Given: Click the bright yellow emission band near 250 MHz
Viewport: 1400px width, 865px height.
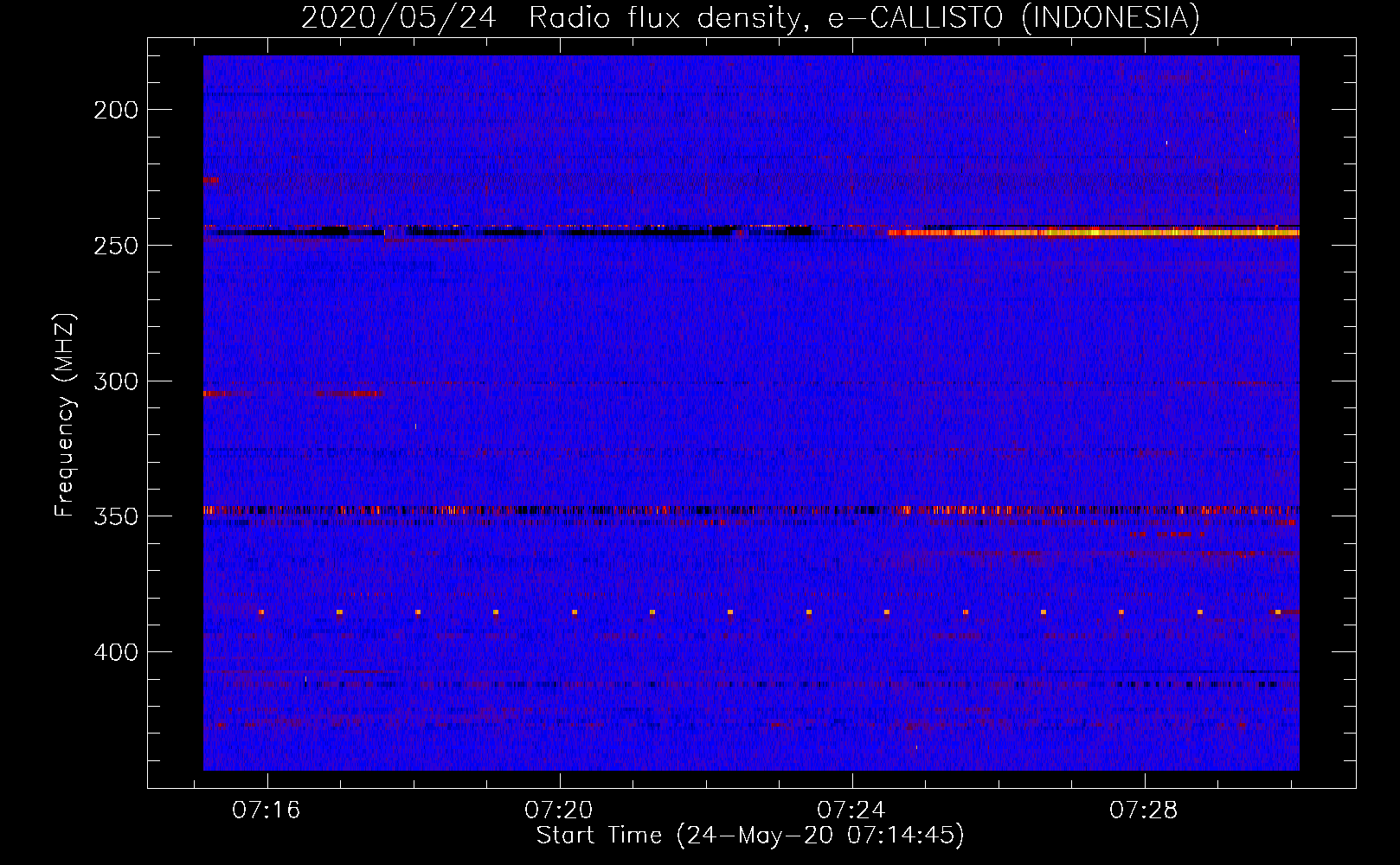Looking at the screenshot, I should [x=1094, y=233].
